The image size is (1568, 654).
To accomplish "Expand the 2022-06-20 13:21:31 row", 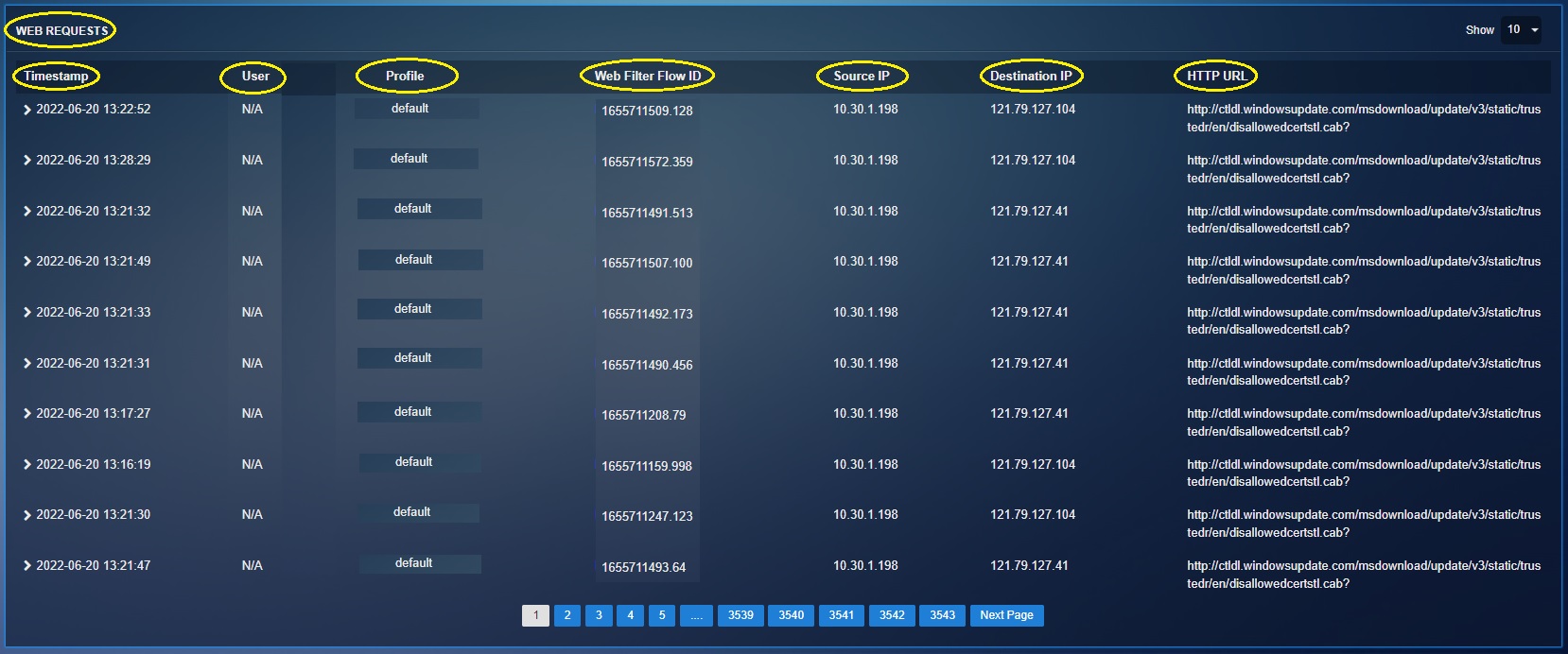I will pos(27,364).
